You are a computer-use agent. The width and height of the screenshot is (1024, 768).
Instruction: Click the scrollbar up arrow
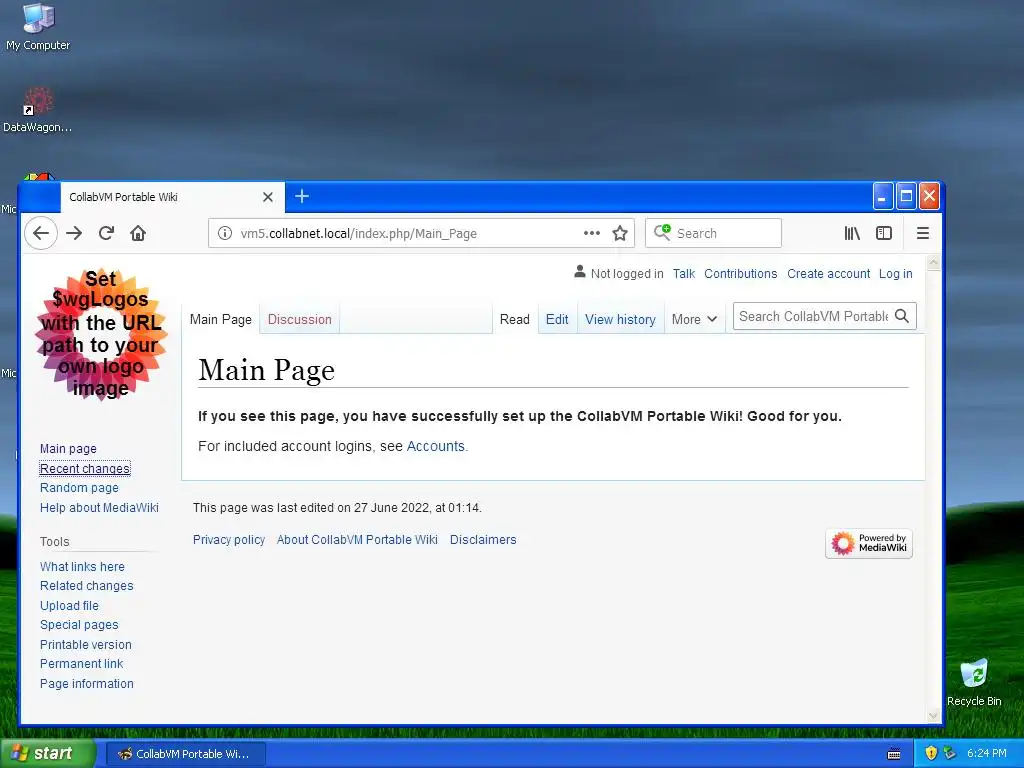point(933,263)
